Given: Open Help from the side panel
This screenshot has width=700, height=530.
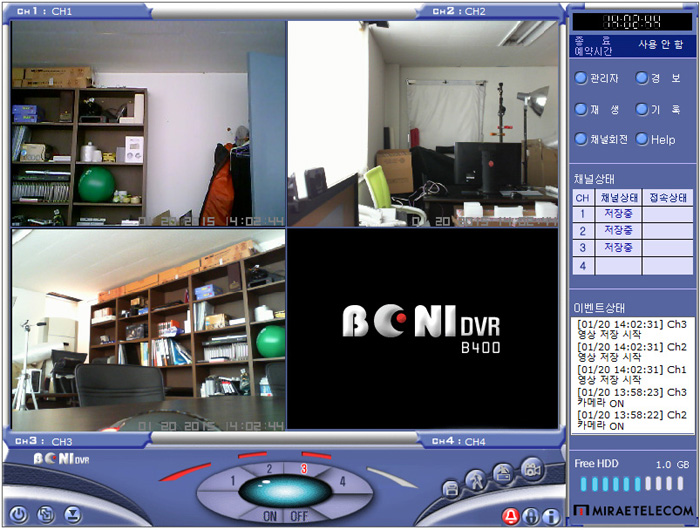Looking at the screenshot, I should tap(655, 139).
